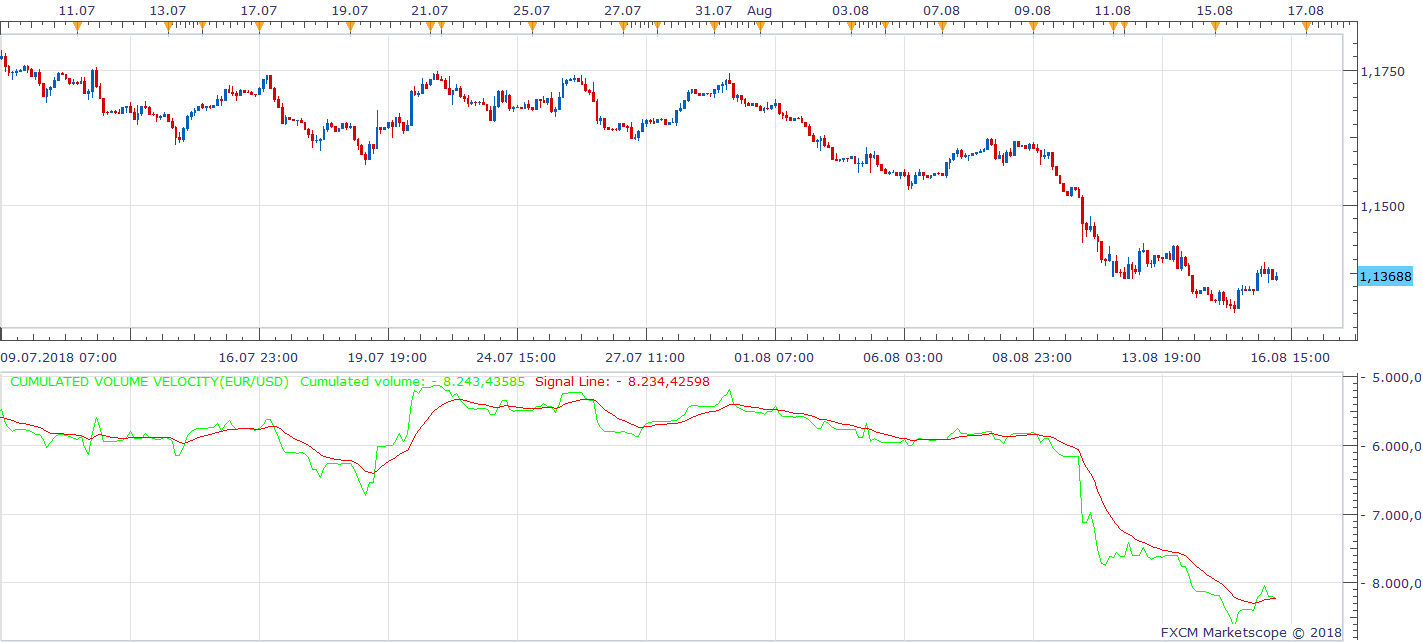The image size is (1423, 642).
Task: Click the 1,13688 current price tag
Action: point(1386,276)
